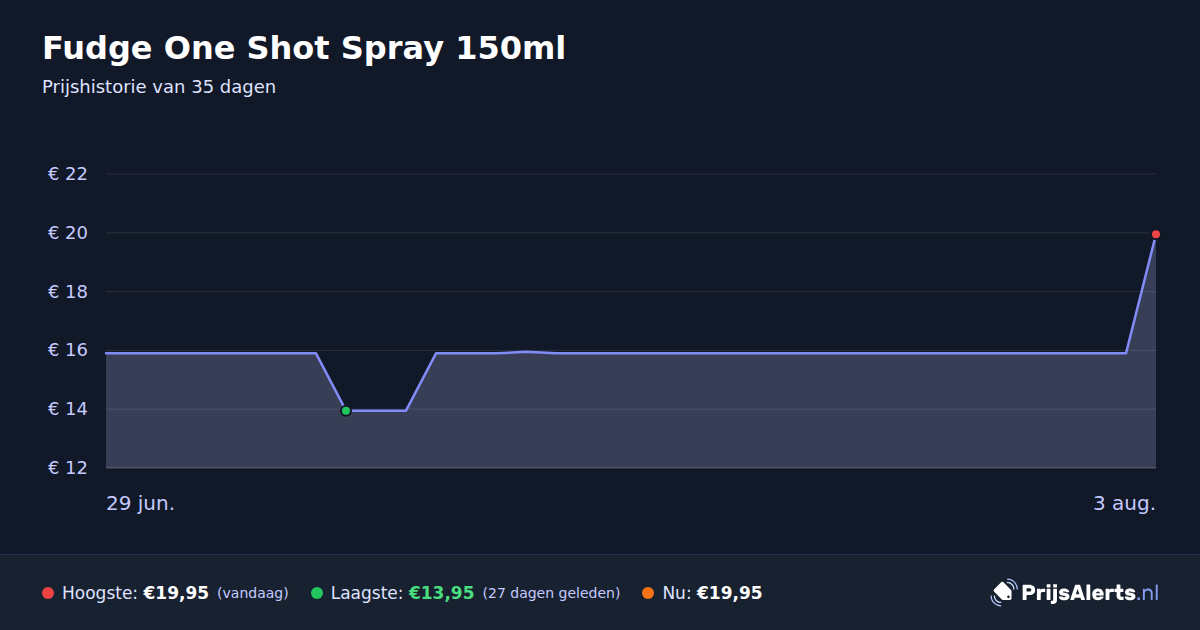Click the € 12 axis label
This screenshot has width=1200, height=630.
coord(68,468)
